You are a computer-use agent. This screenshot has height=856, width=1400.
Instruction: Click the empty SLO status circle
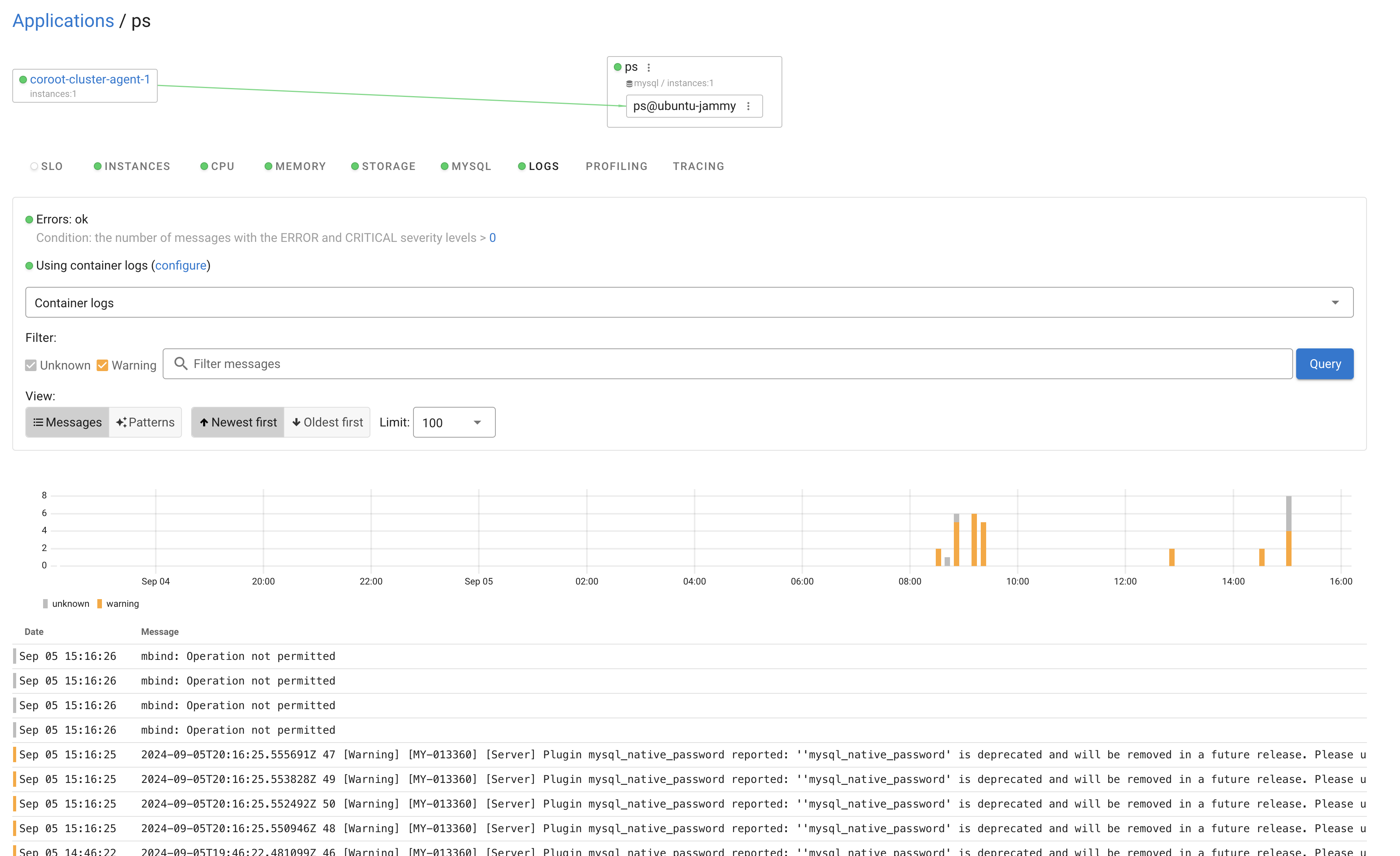[34, 167]
